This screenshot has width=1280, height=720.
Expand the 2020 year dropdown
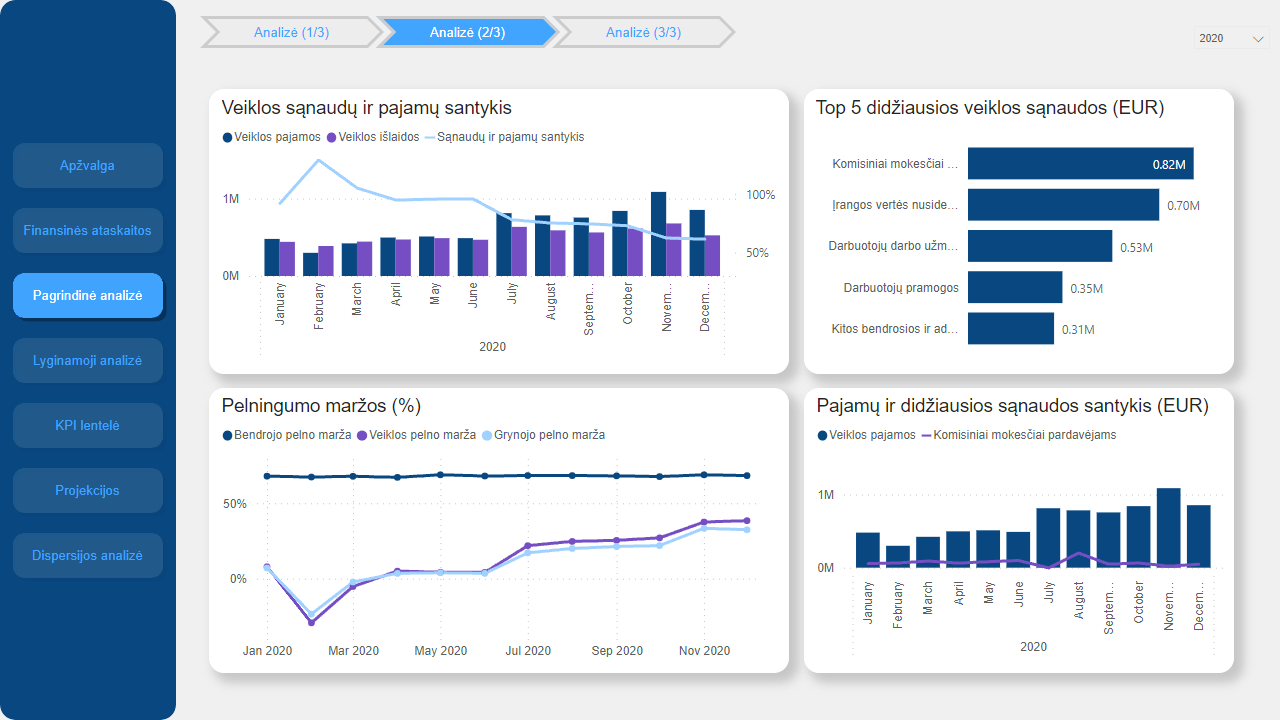(1231, 38)
